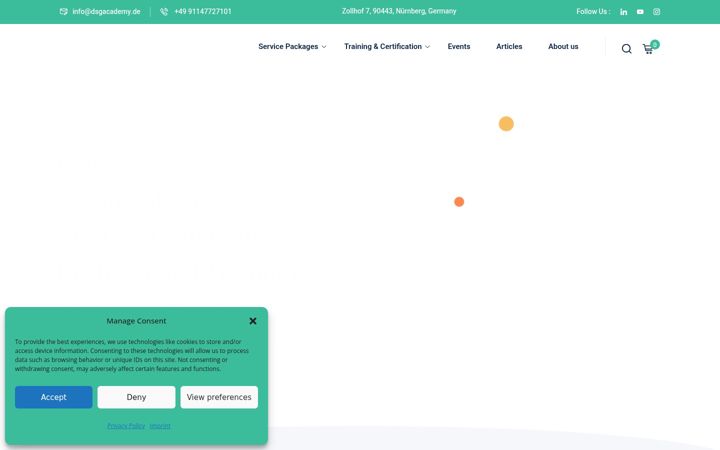Click the Zollhof 7 Nürnberg address text

(399, 11)
